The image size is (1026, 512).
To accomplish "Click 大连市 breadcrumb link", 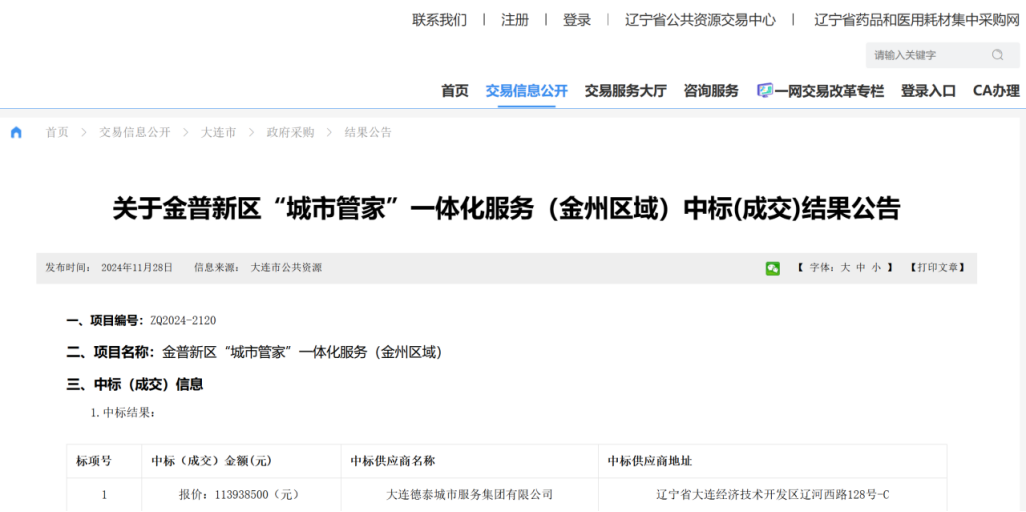I will (219, 132).
